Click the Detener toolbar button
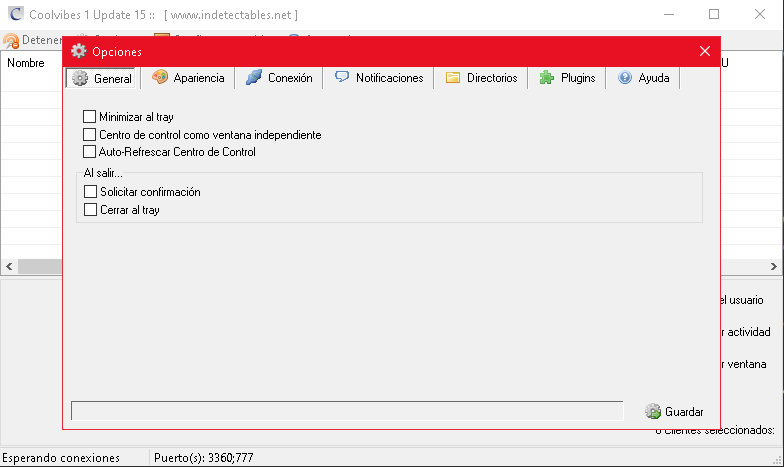 [32, 40]
